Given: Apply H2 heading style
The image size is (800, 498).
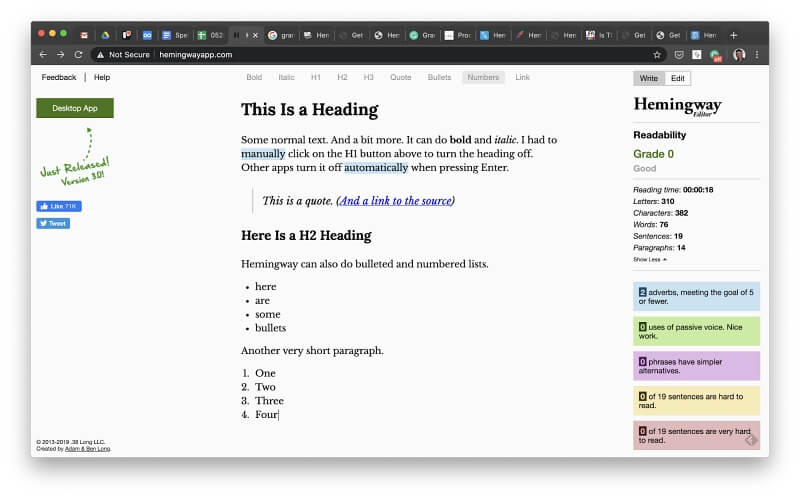Looking at the screenshot, I should click(x=342, y=77).
